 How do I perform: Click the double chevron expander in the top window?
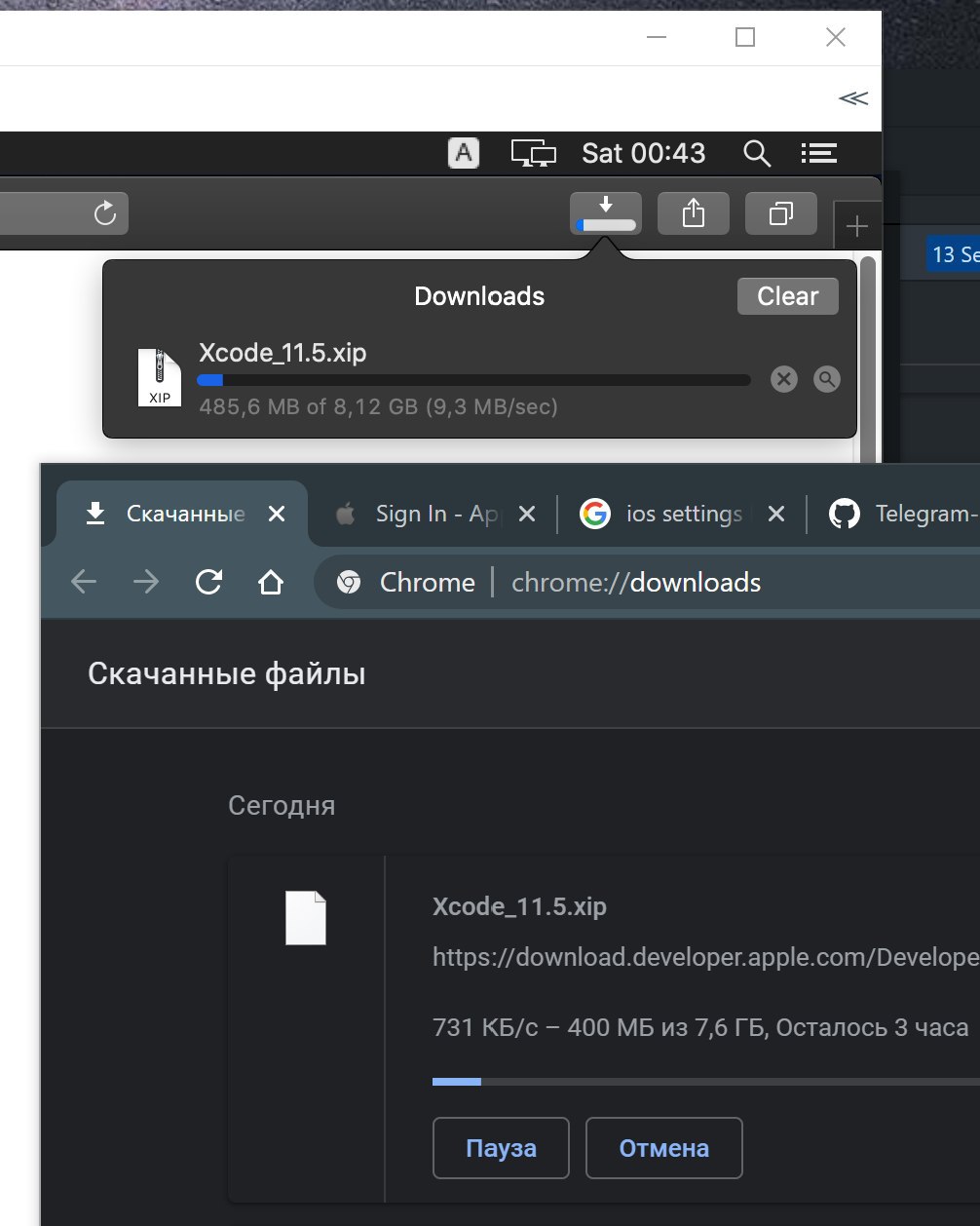[x=853, y=98]
